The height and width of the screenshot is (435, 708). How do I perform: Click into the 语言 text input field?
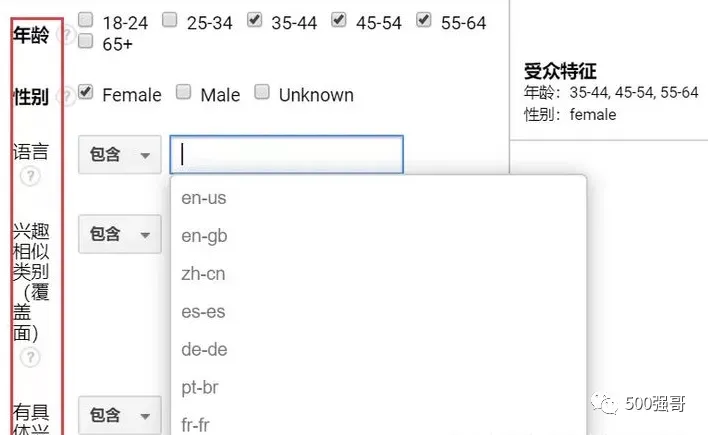tap(287, 155)
